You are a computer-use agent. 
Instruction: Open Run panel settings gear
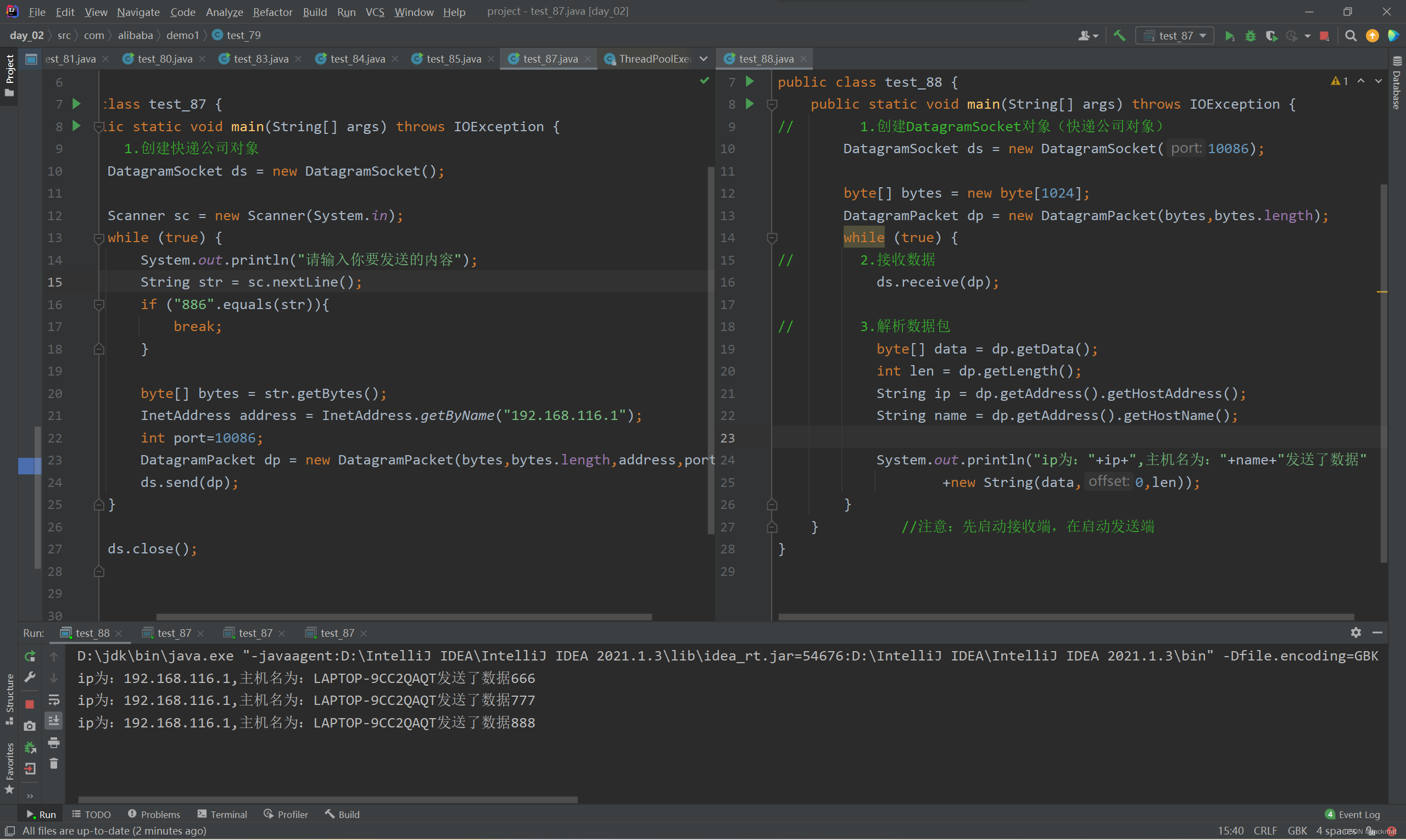(1355, 633)
